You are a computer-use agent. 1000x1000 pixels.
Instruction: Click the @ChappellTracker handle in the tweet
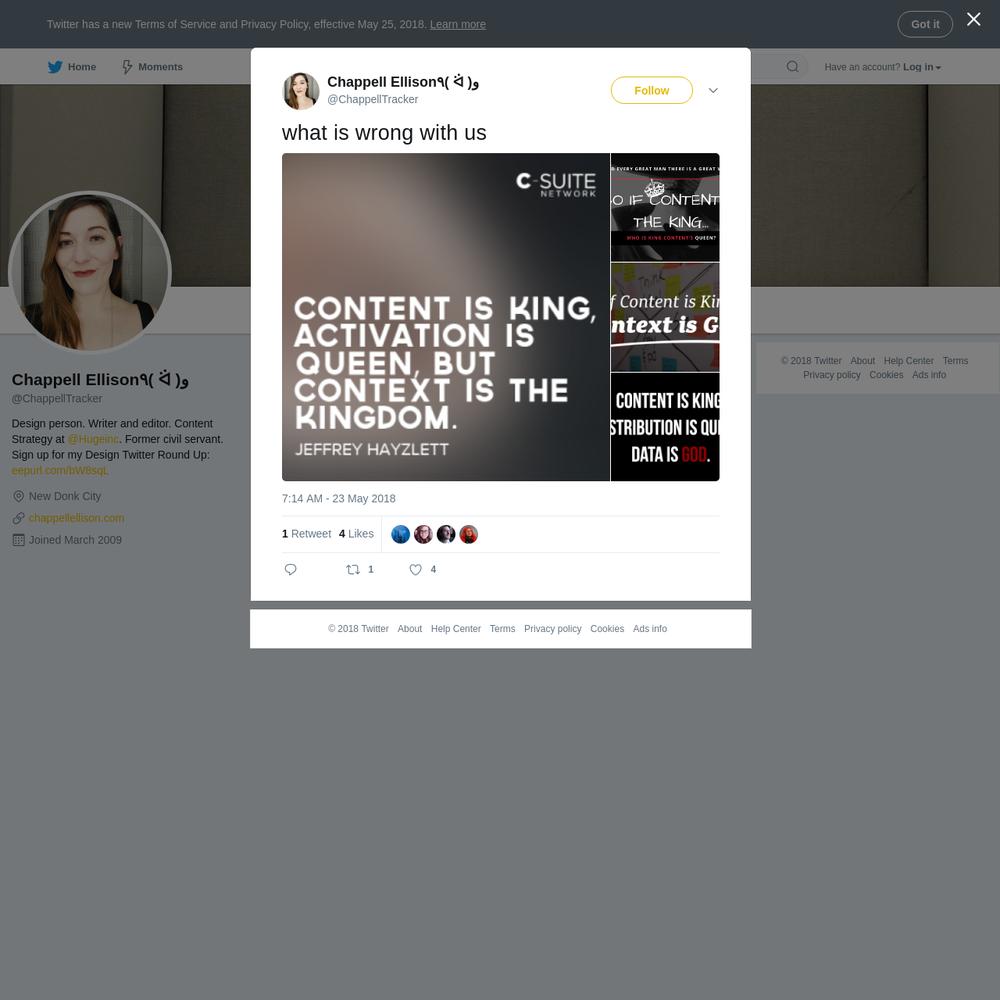(x=372, y=99)
